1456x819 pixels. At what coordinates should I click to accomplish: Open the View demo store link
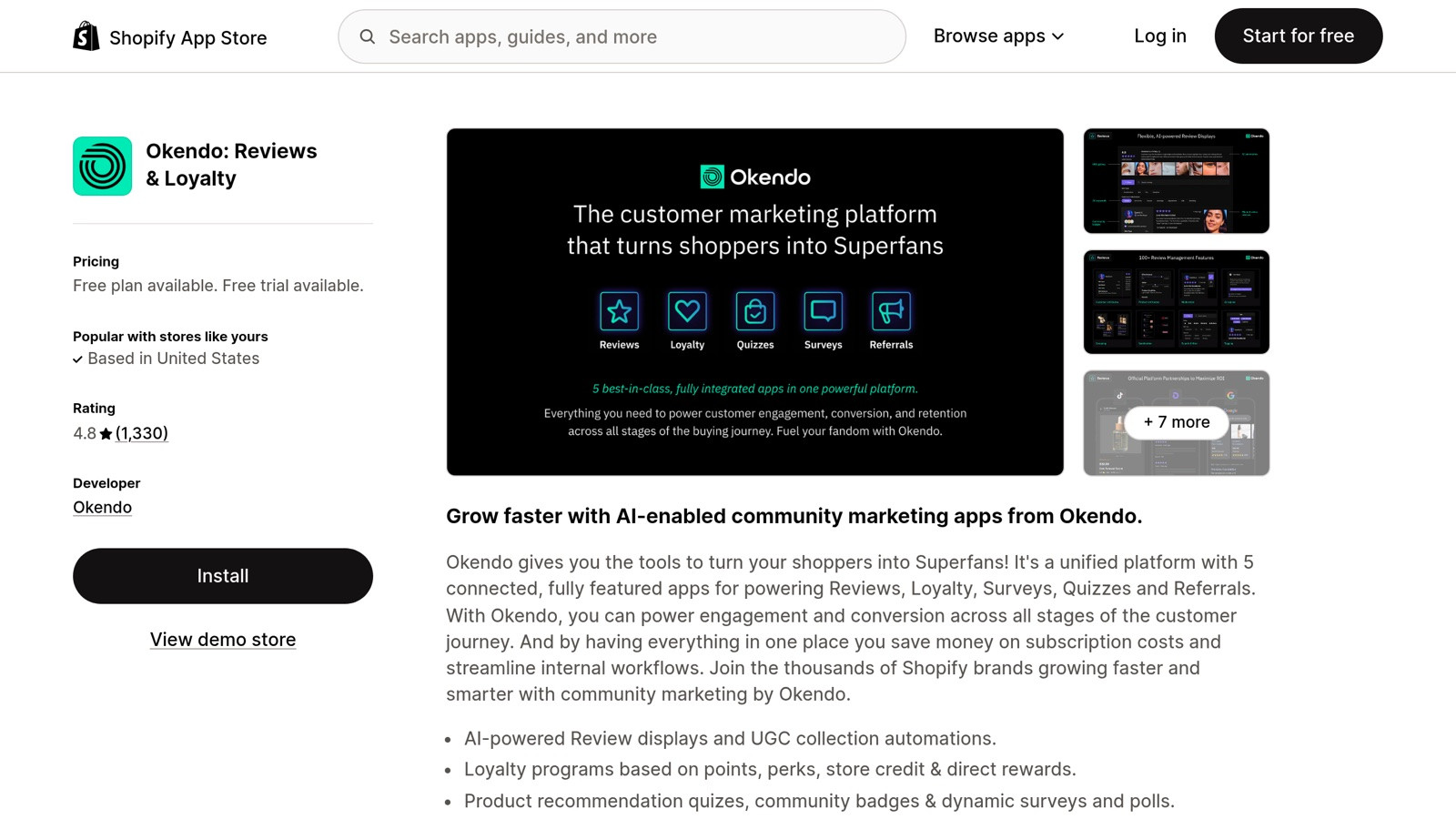coord(222,639)
